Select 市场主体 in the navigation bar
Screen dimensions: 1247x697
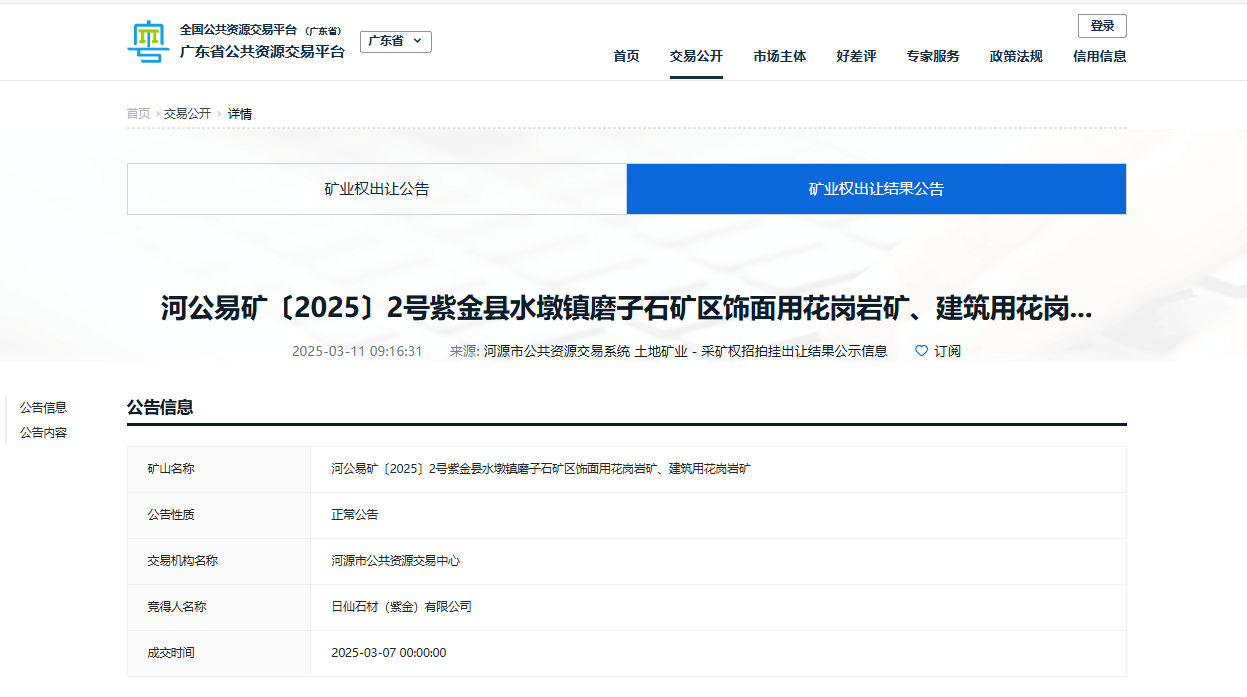pos(780,56)
